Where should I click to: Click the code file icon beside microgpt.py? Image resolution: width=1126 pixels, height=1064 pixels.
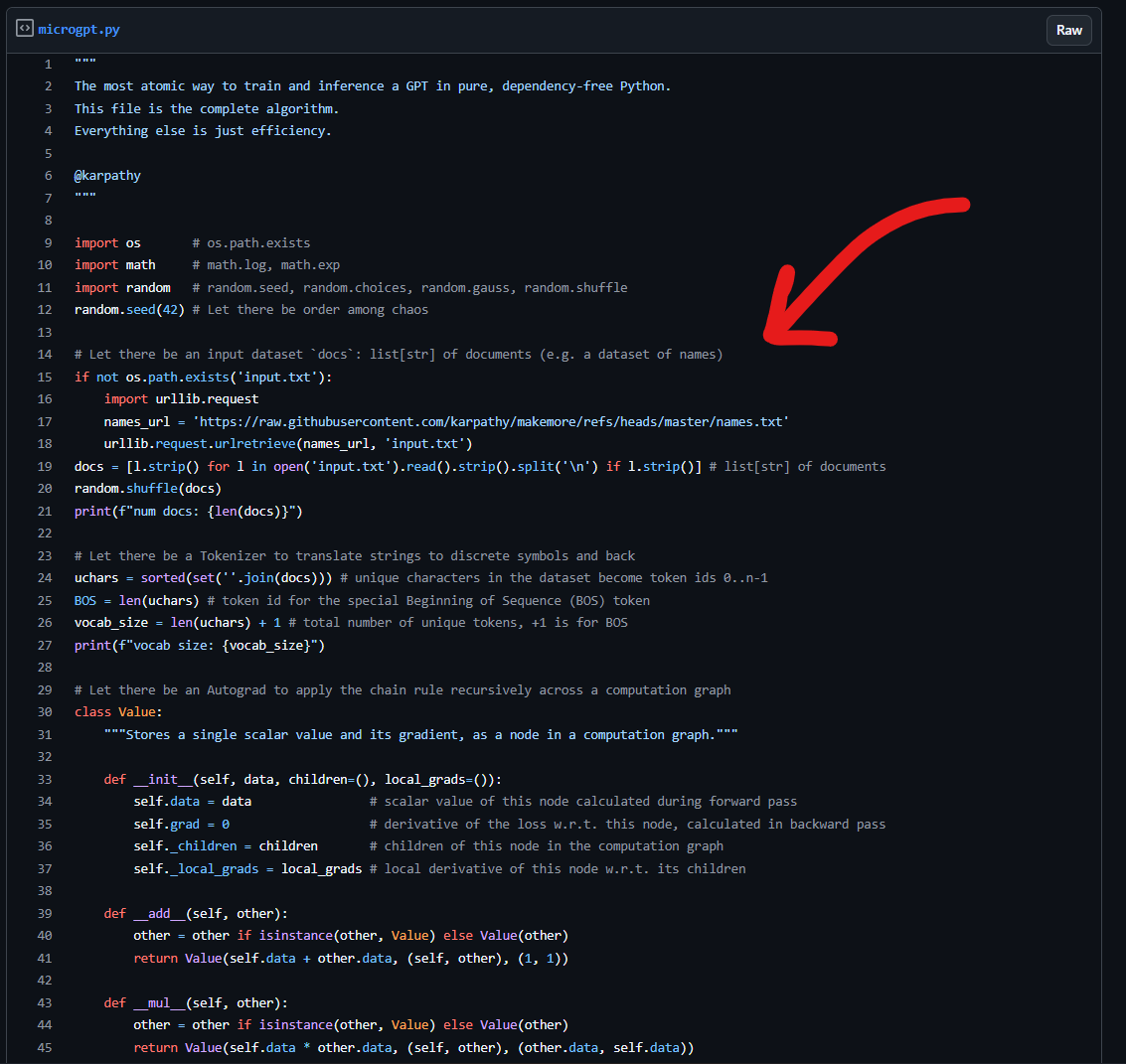pos(25,29)
